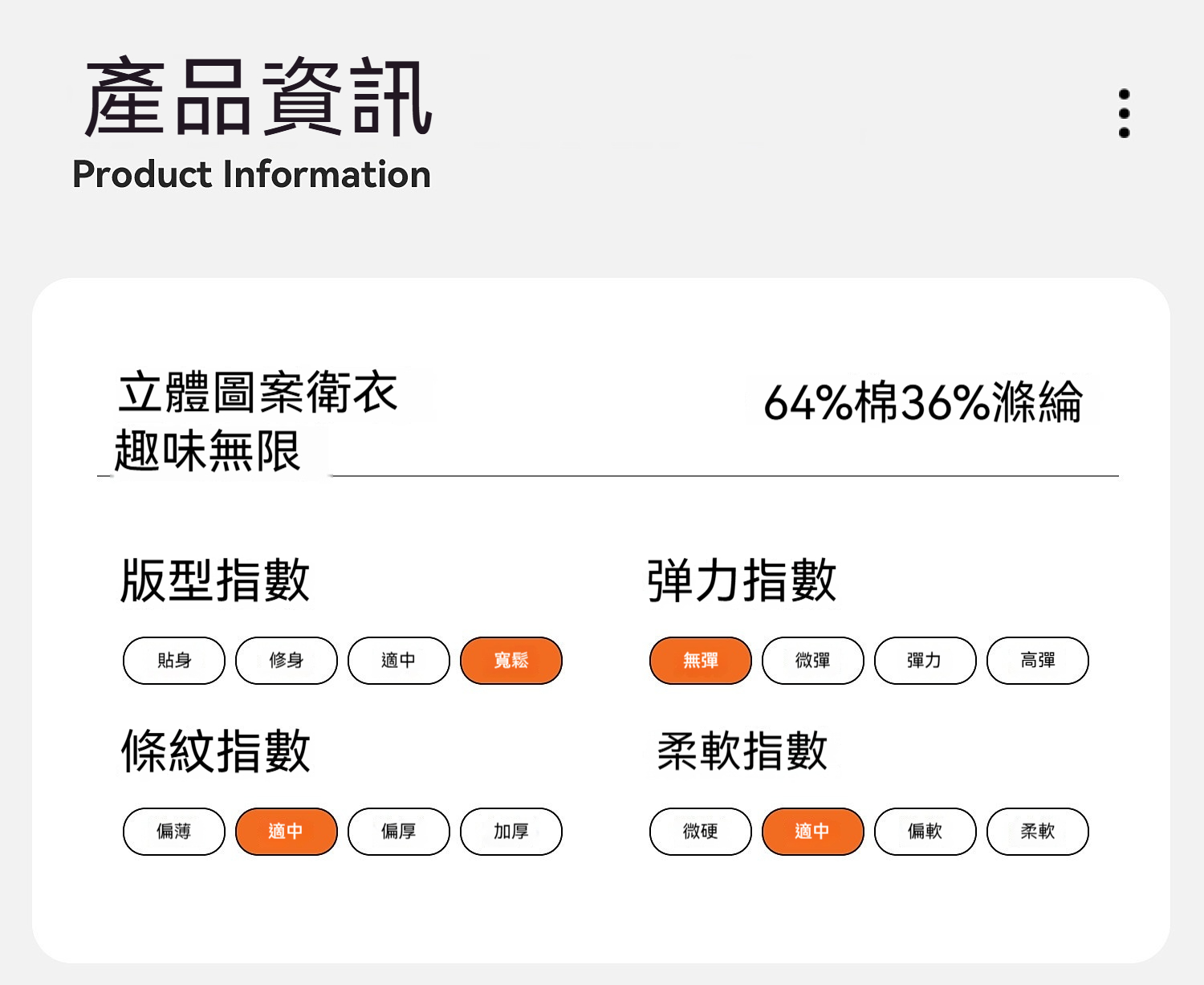1204x985 pixels.
Task: Select the 高彈 elasticity option
Action: click(x=1038, y=661)
